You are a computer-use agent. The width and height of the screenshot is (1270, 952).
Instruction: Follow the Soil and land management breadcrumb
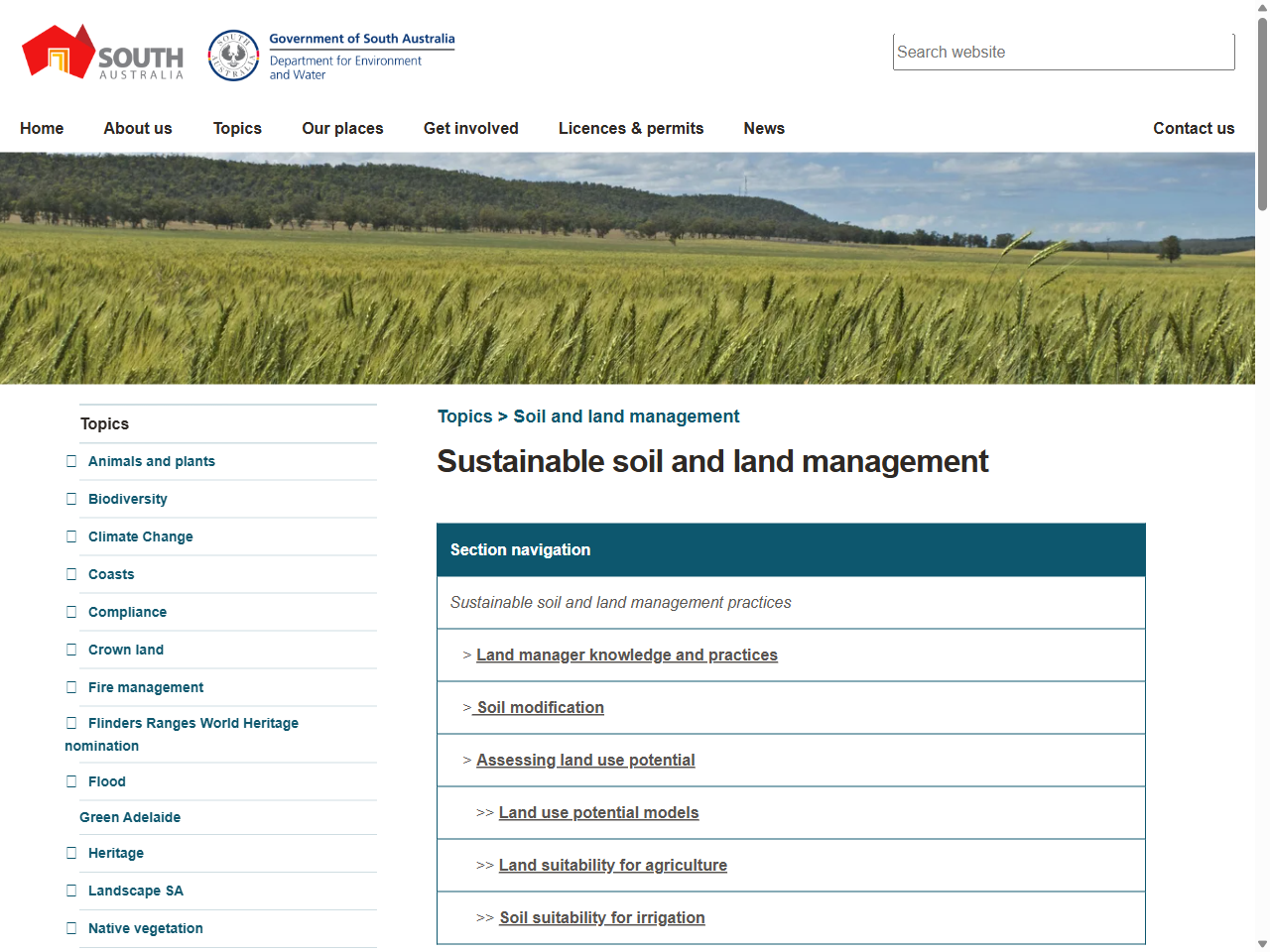pos(626,416)
